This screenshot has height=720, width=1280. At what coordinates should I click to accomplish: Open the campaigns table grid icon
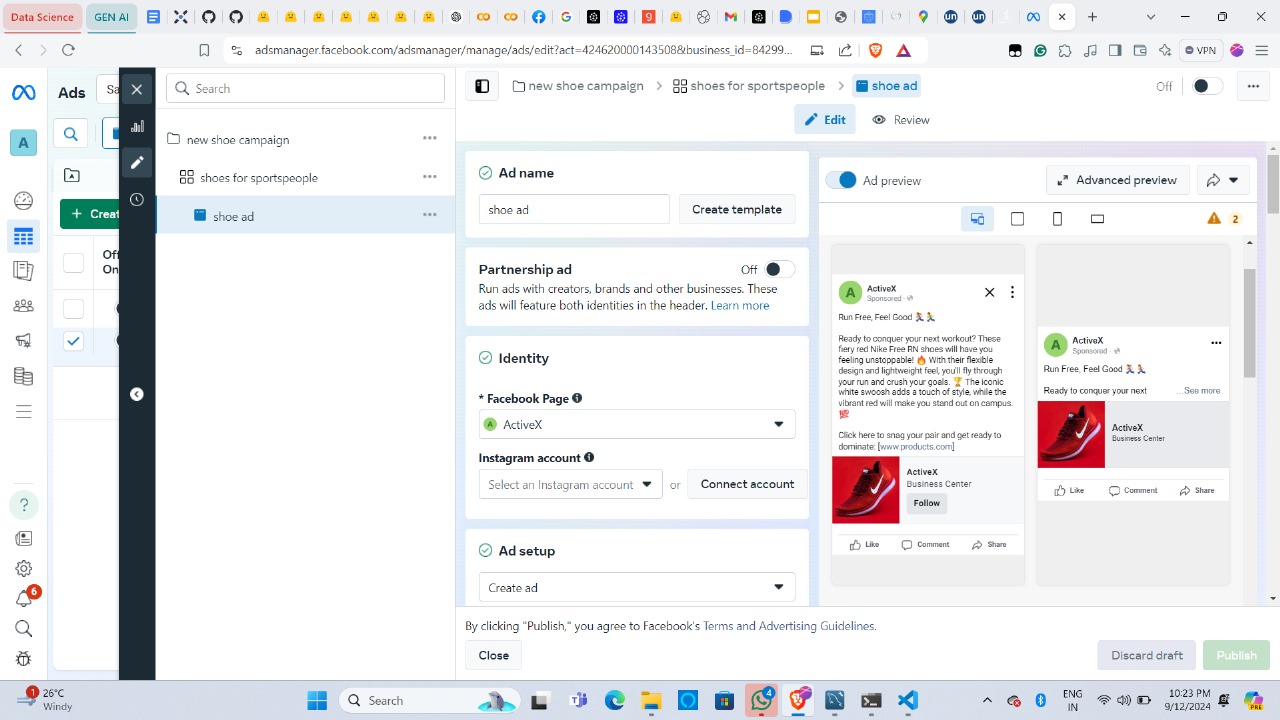23,237
